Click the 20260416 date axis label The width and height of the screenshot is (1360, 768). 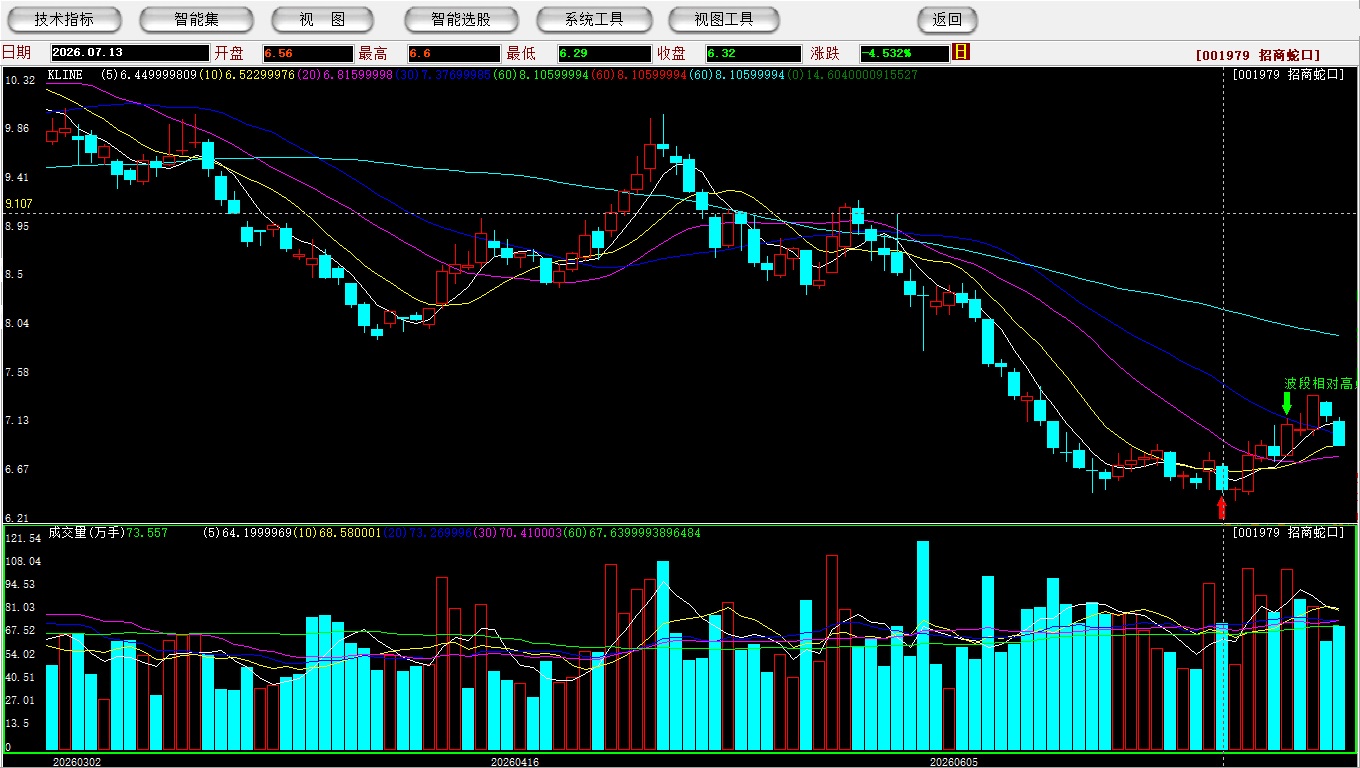click(515, 761)
